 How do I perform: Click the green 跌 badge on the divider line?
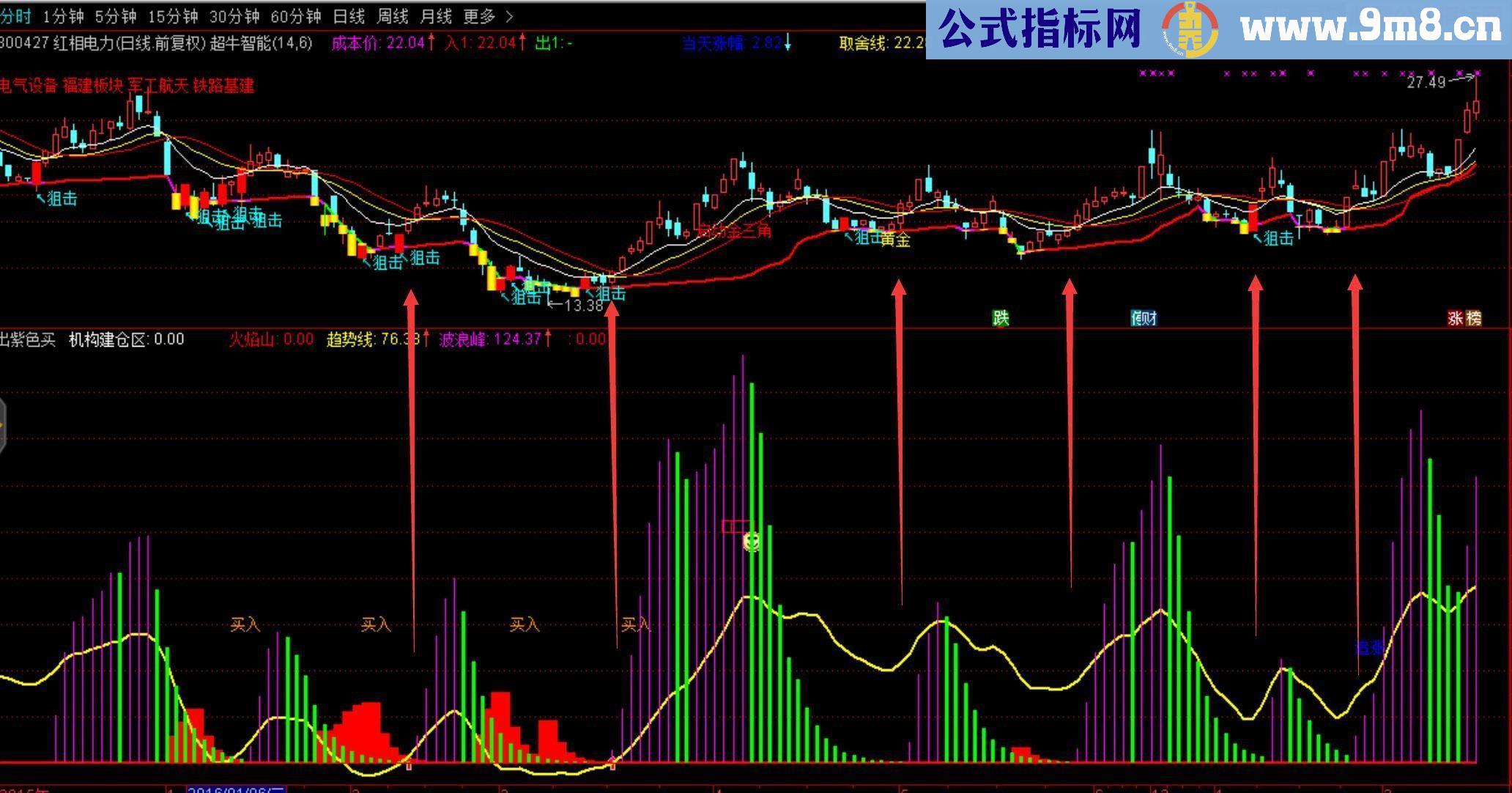click(999, 318)
